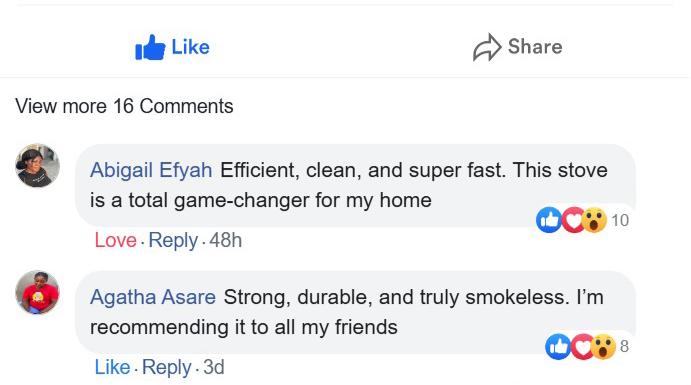Click thumbs-up reaction on Agatha's comment
The image size is (691, 385).
558,347
